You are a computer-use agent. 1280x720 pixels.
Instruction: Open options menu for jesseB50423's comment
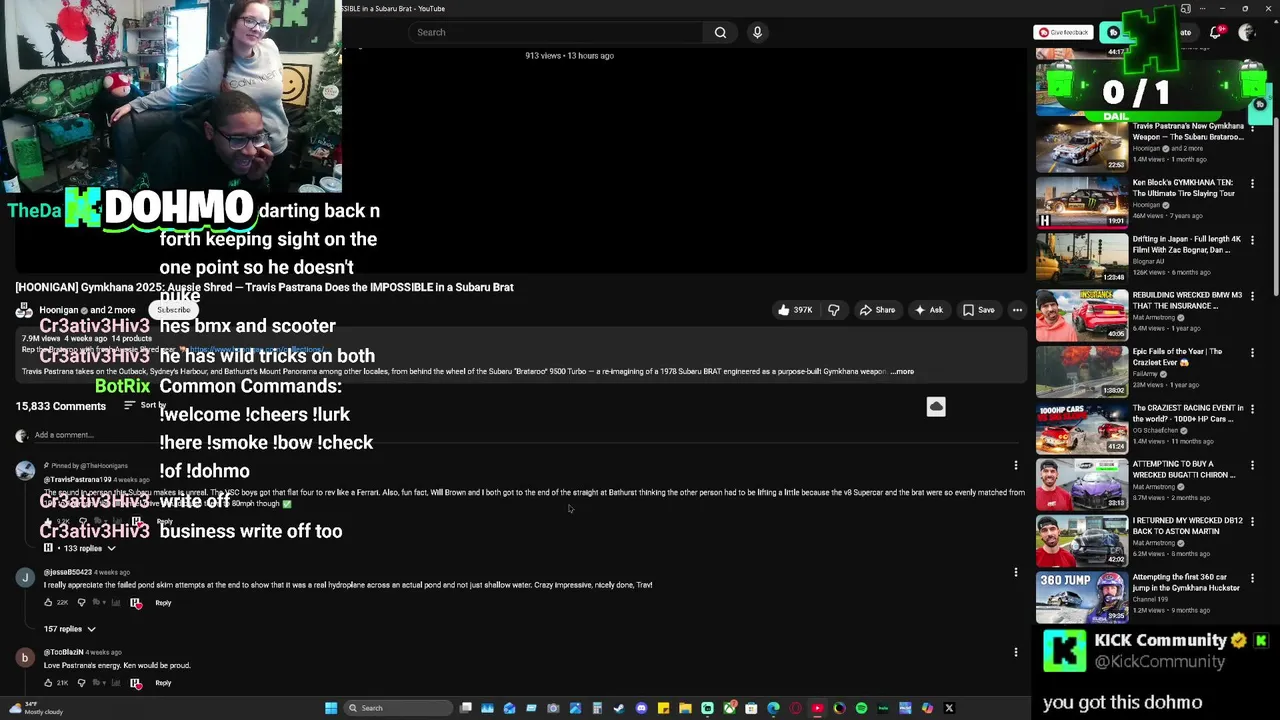click(1016, 572)
